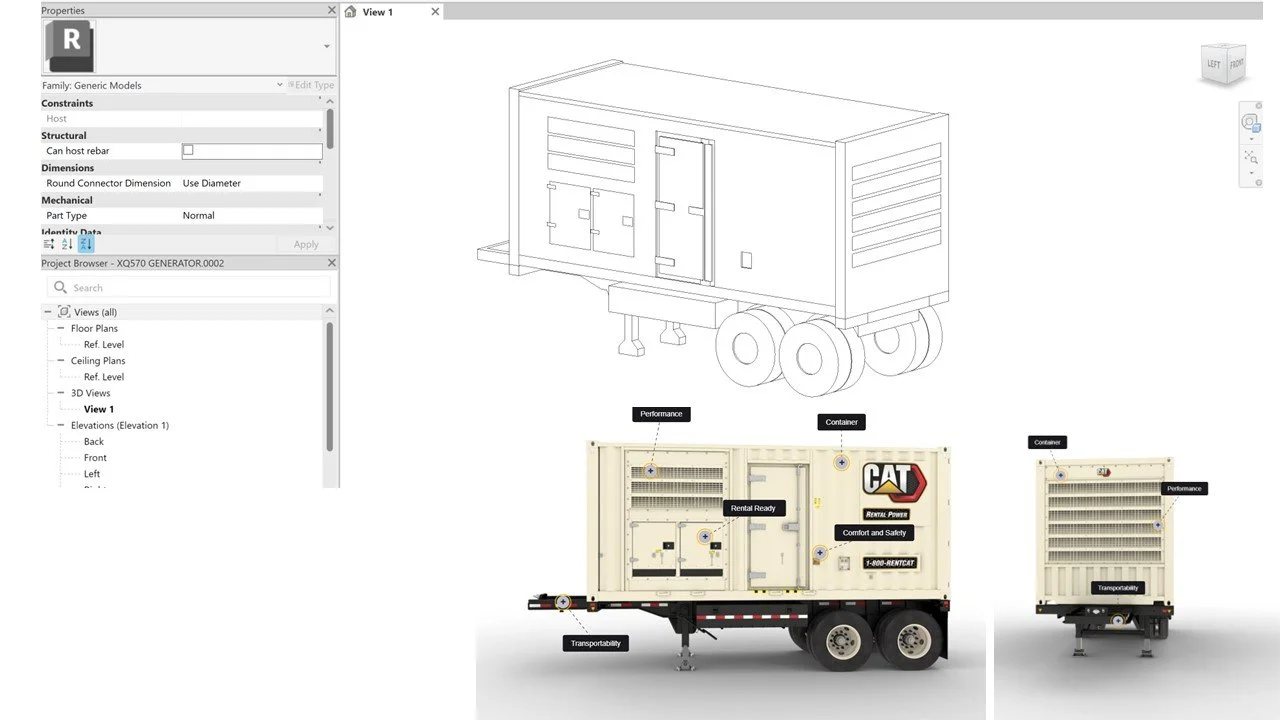
Task: Click the Host property row
Action: [x=181, y=118]
